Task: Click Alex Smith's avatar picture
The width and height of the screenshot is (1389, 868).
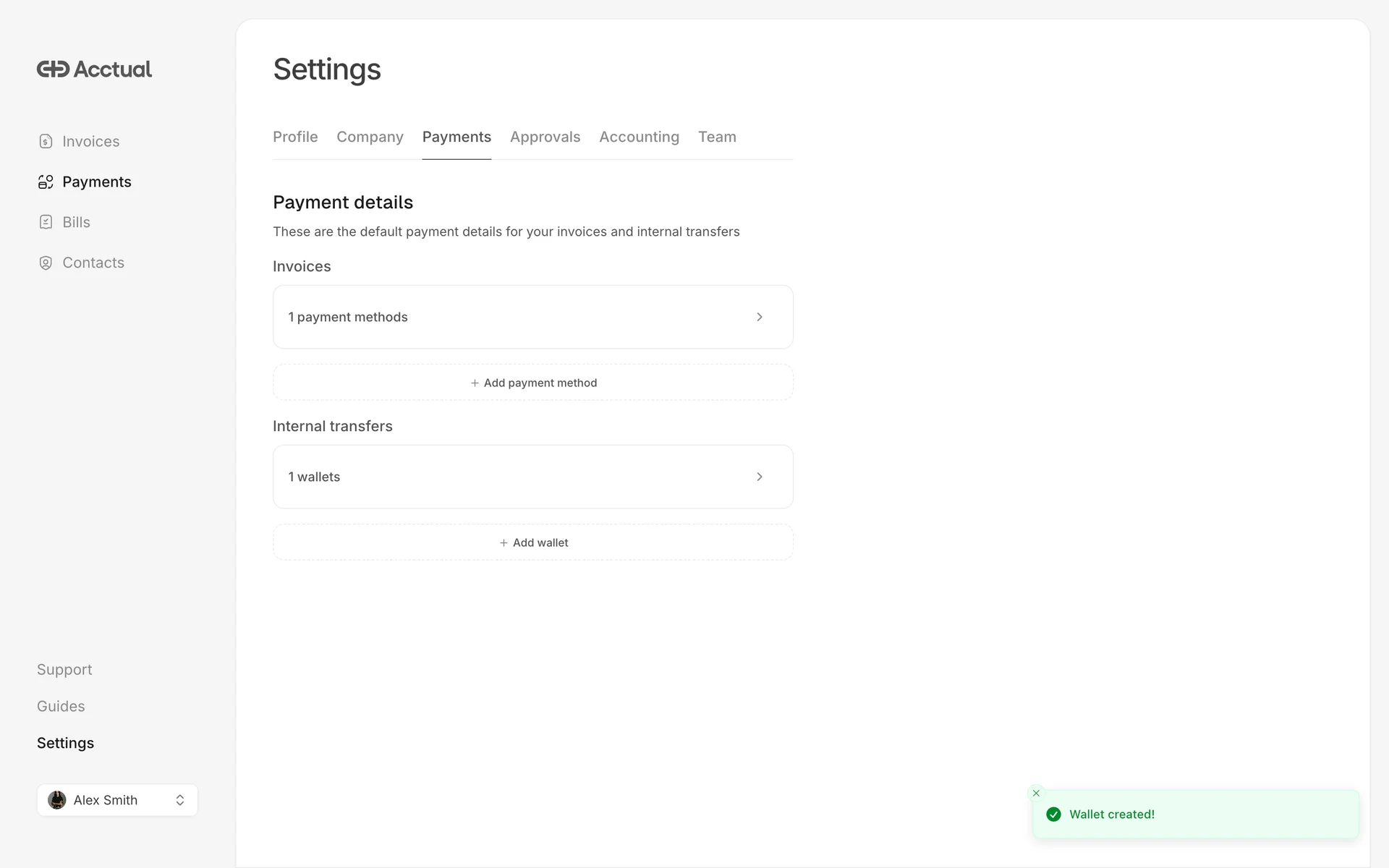Action: click(x=57, y=800)
